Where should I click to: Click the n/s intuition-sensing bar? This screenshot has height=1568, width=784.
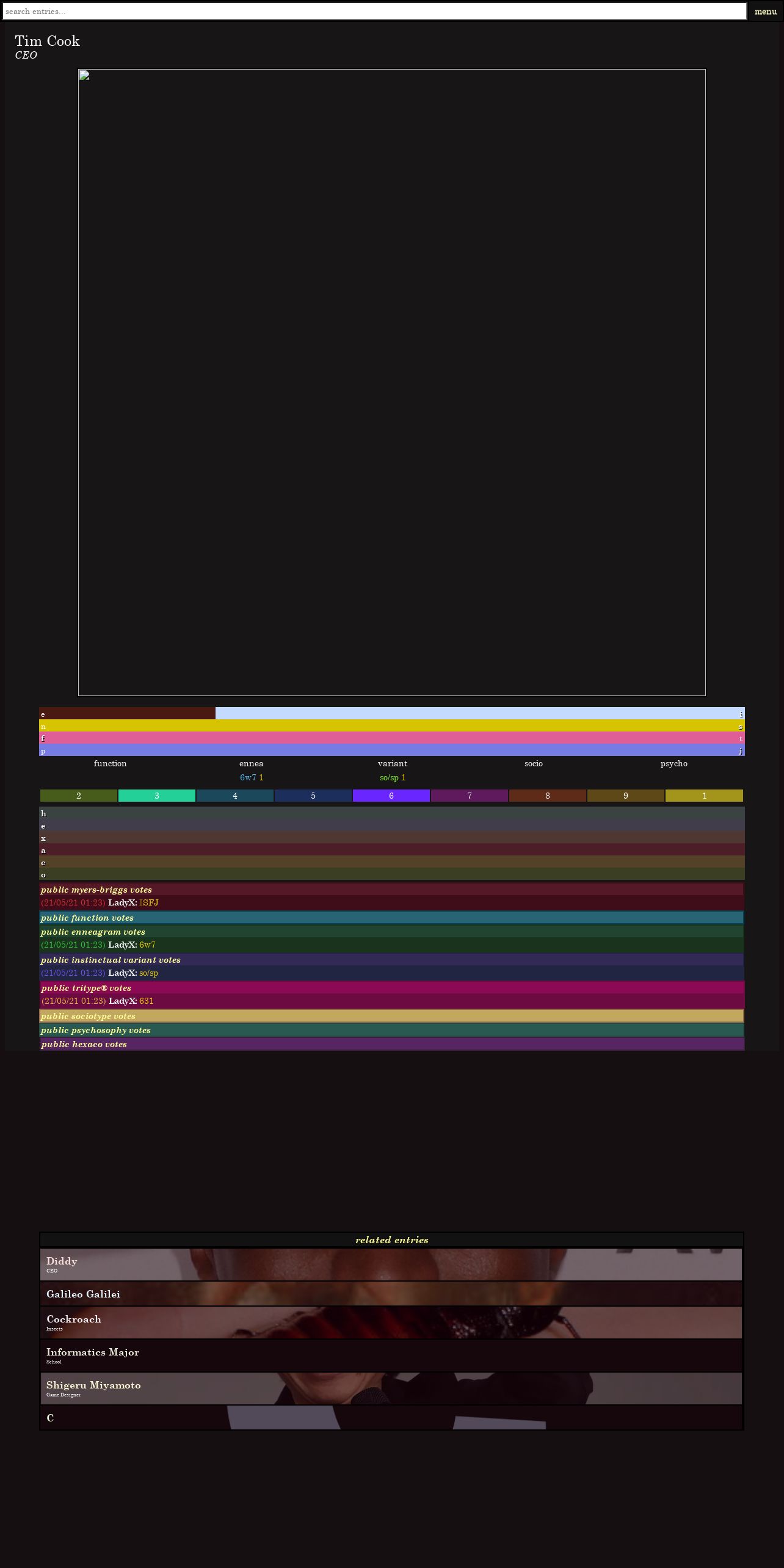tap(392, 726)
